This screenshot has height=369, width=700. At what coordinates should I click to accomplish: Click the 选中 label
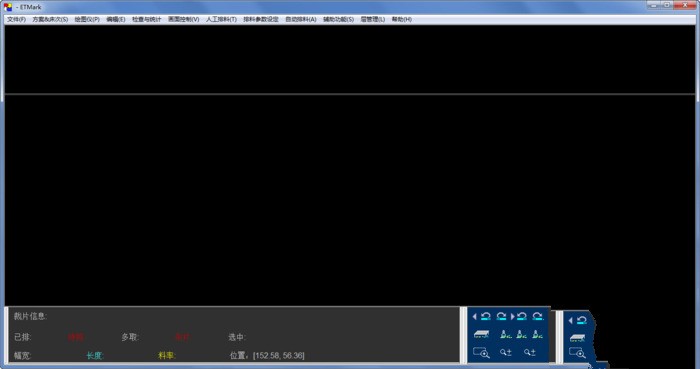click(237, 337)
